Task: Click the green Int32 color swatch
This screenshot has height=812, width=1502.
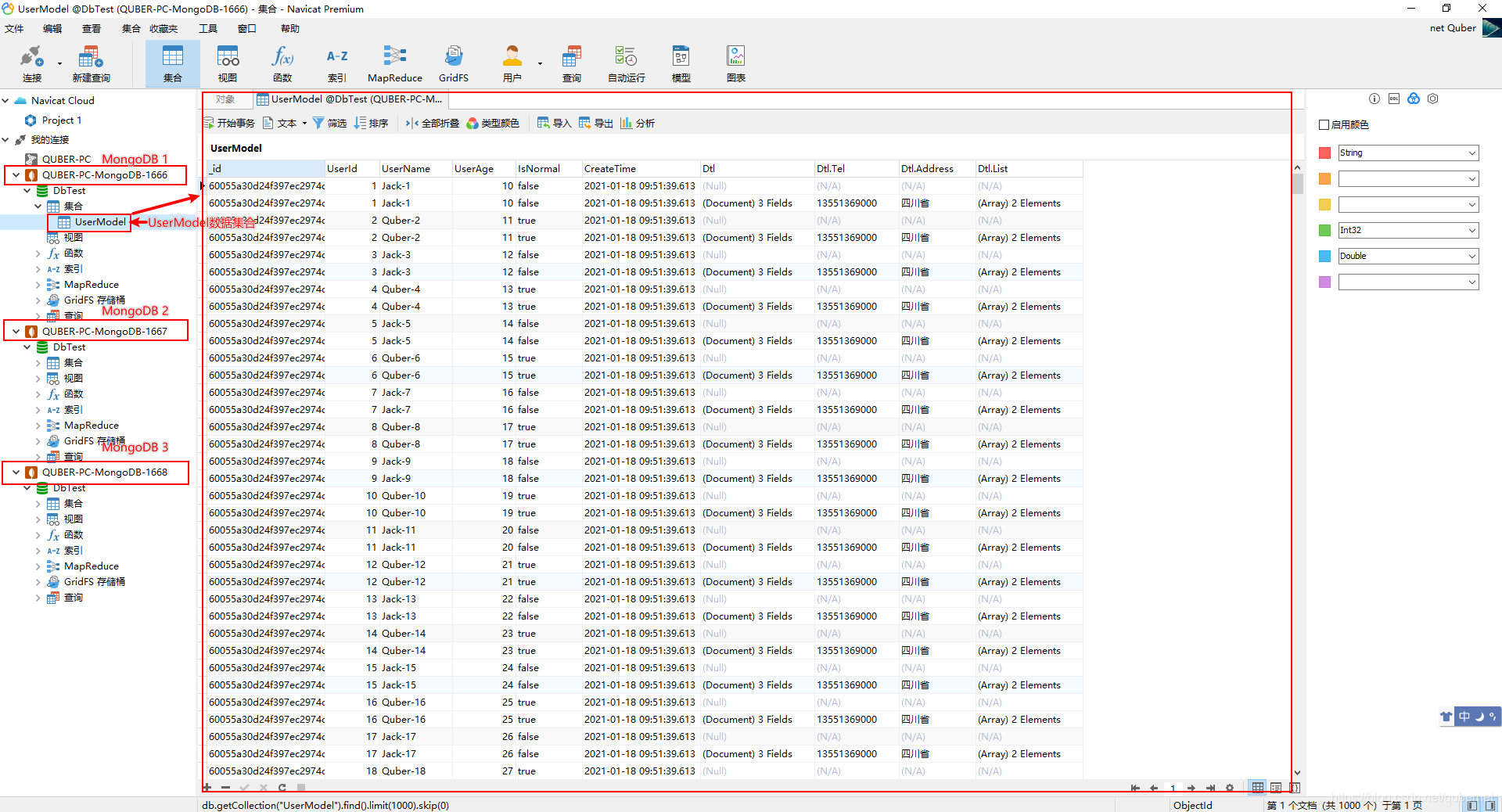Action: tap(1324, 231)
